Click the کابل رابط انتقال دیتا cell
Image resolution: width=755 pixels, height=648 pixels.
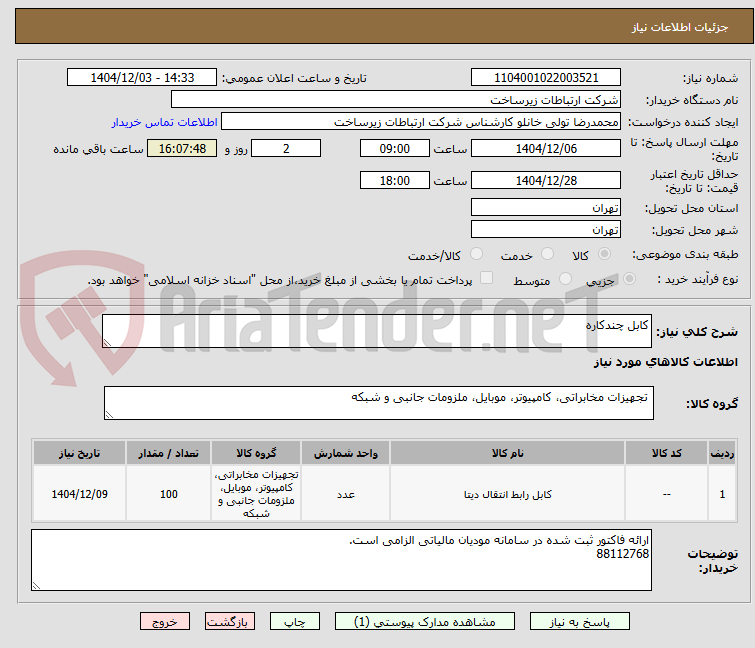(508, 494)
